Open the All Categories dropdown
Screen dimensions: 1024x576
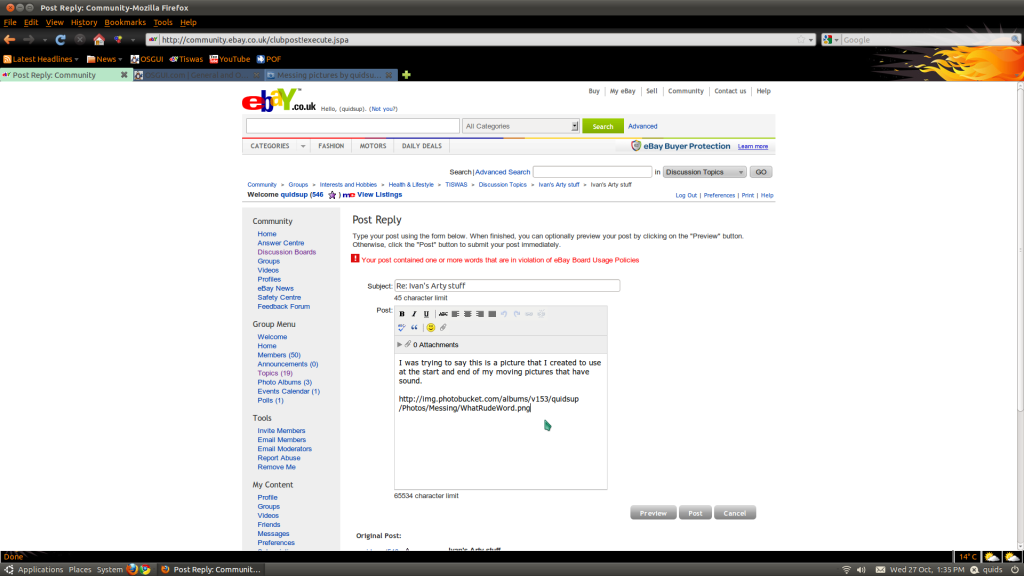pos(520,126)
